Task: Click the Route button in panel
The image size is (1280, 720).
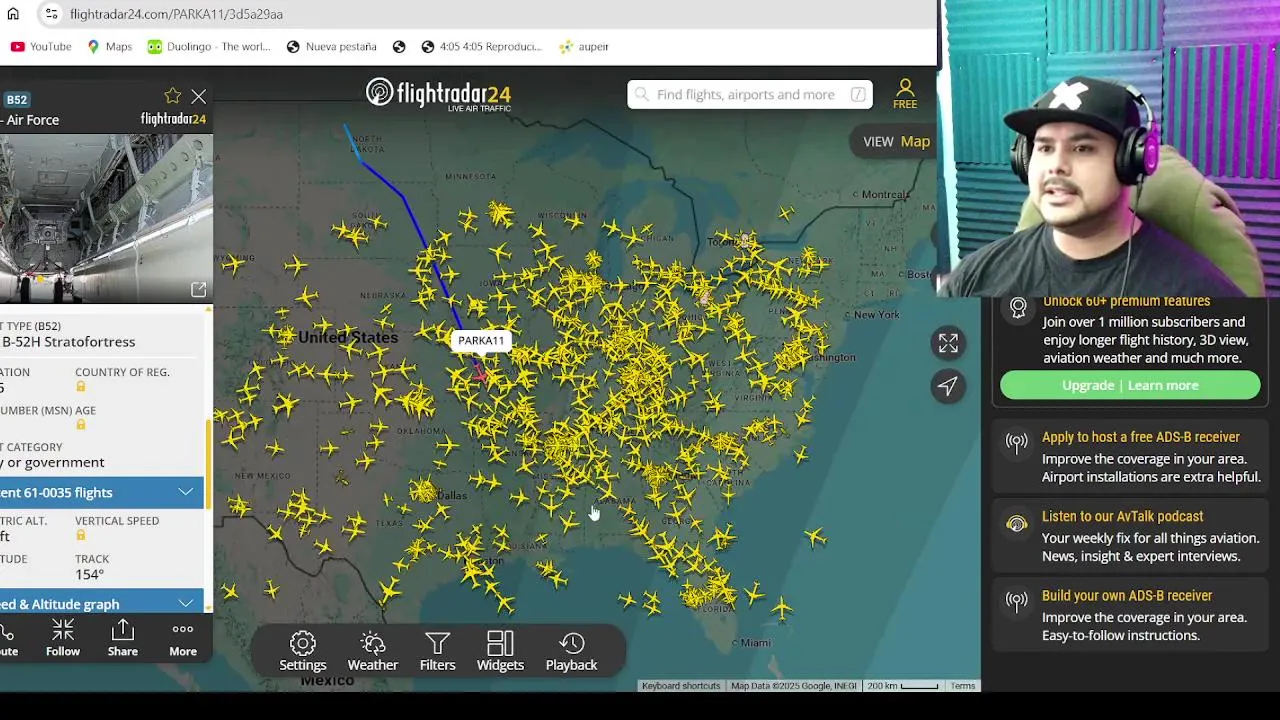Action: tap(8, 638)
